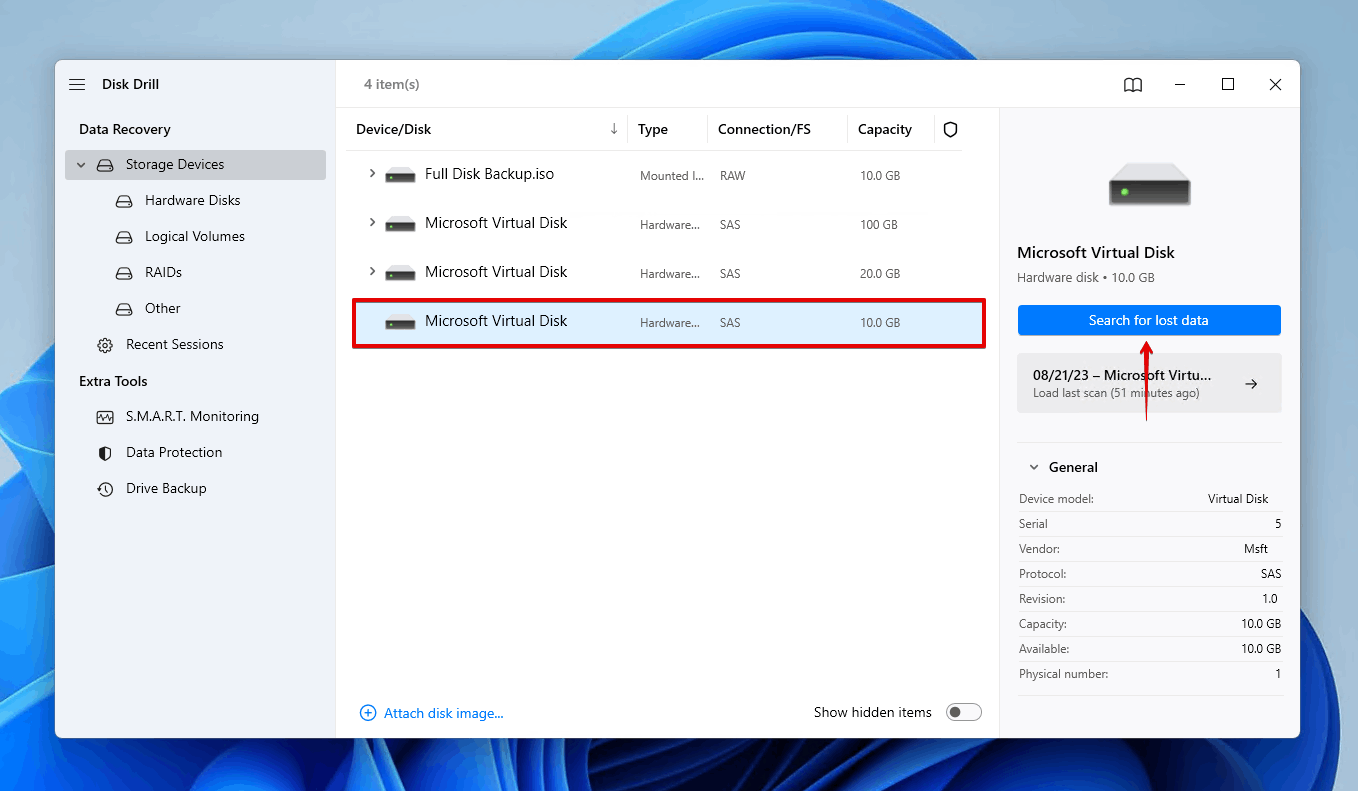Screen dimensions: 1358x791
Task: Click the 100 GB capacity cell
Action: (880, 224)
